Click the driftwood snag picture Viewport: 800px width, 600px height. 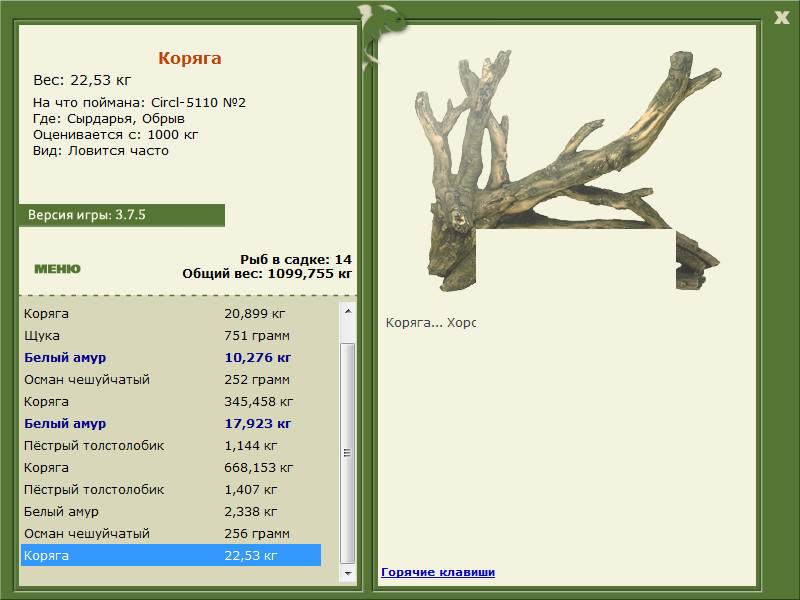click(x=568, y=170)
